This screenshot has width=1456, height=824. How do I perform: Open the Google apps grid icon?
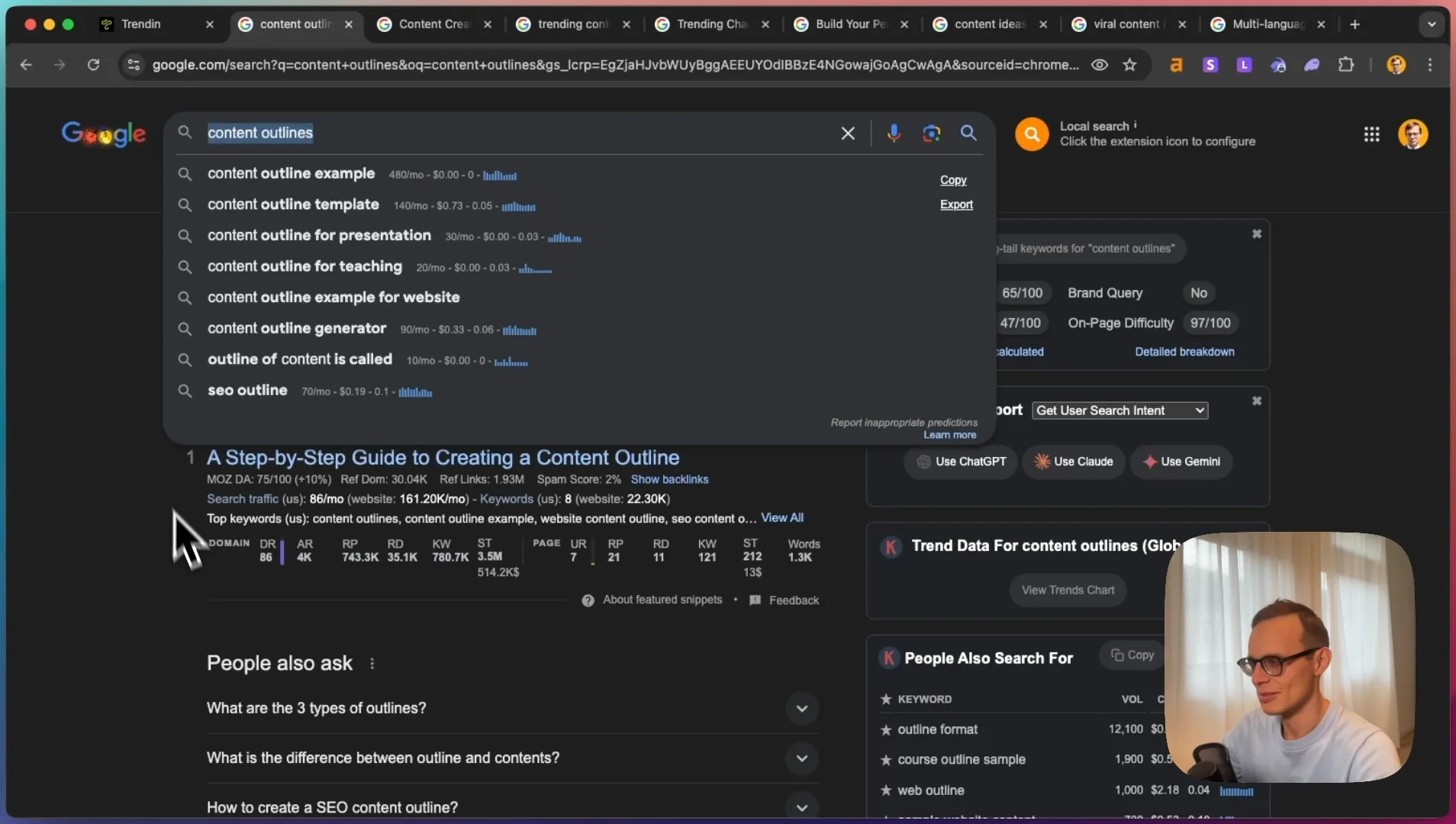[x=1371, y=134]
